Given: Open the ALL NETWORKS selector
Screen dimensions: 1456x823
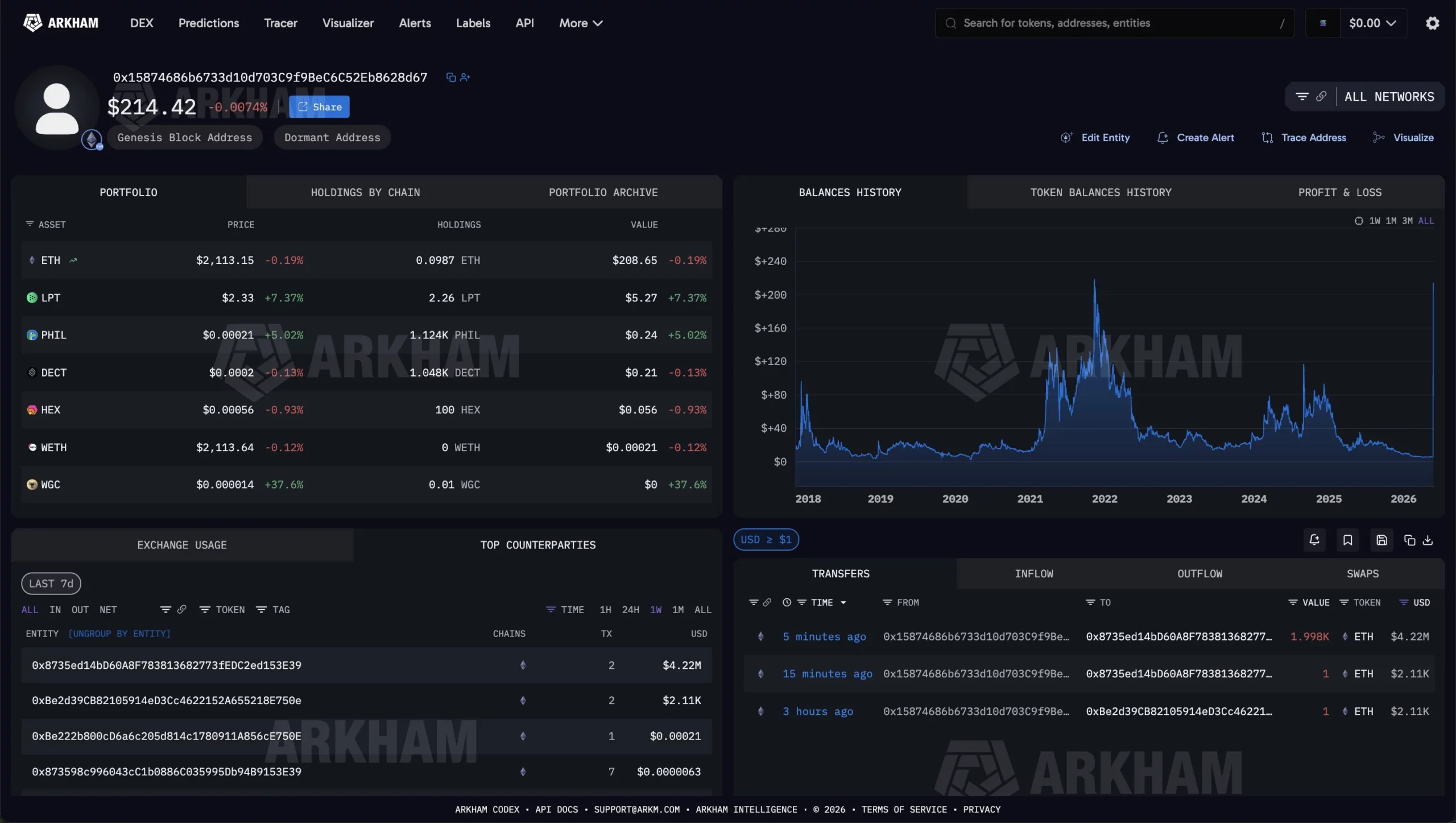Looking at the screenshot, I should pyautogui.click(x=1389, y=97).
